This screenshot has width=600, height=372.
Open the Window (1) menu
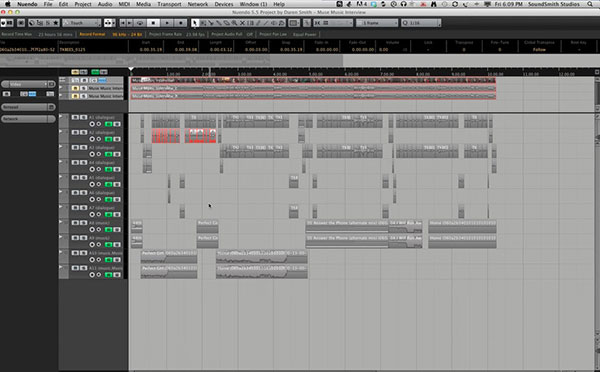click(253, 4)
